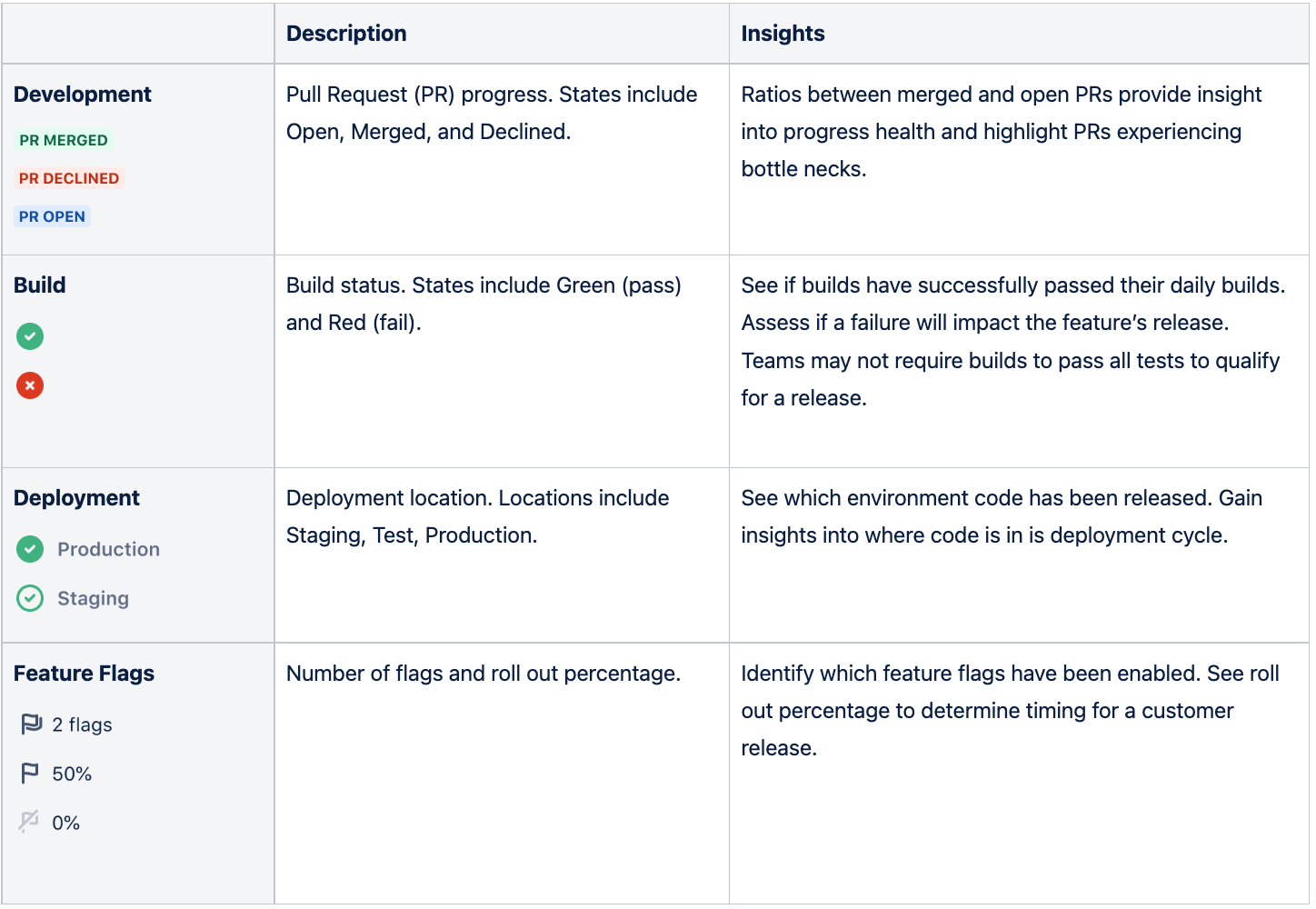This screenshot has height=909, width=1316.
Task: Click the 50% roll out text
Action: pyautogui.click(x=72, y=774)
